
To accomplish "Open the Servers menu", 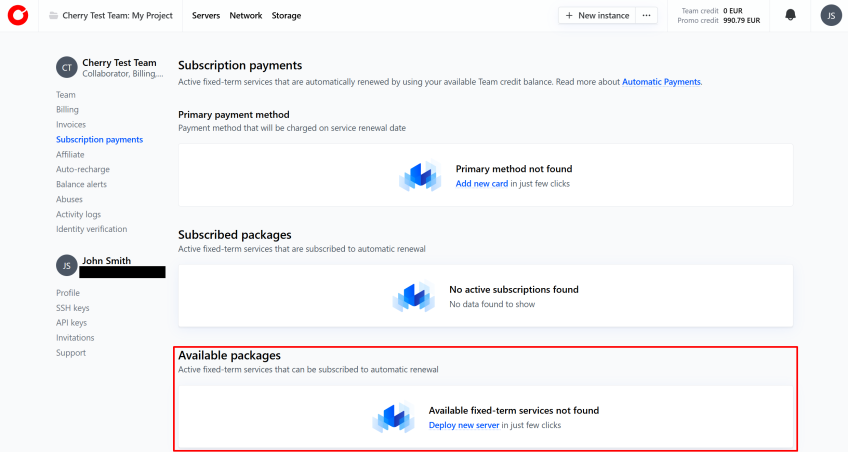I will 206,16.
